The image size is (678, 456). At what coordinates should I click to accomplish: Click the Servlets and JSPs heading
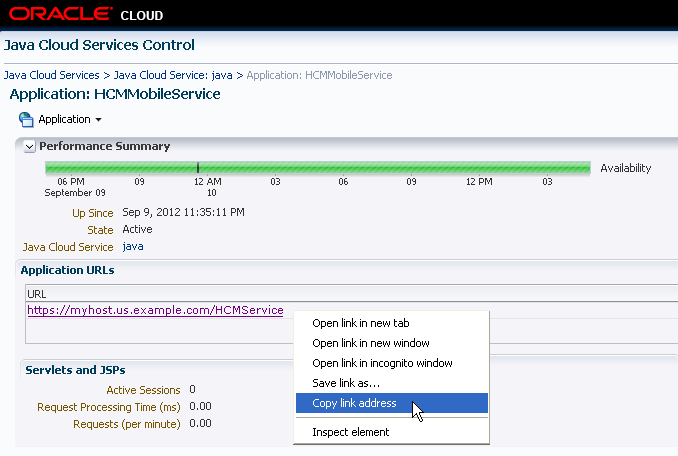[75, 370]
